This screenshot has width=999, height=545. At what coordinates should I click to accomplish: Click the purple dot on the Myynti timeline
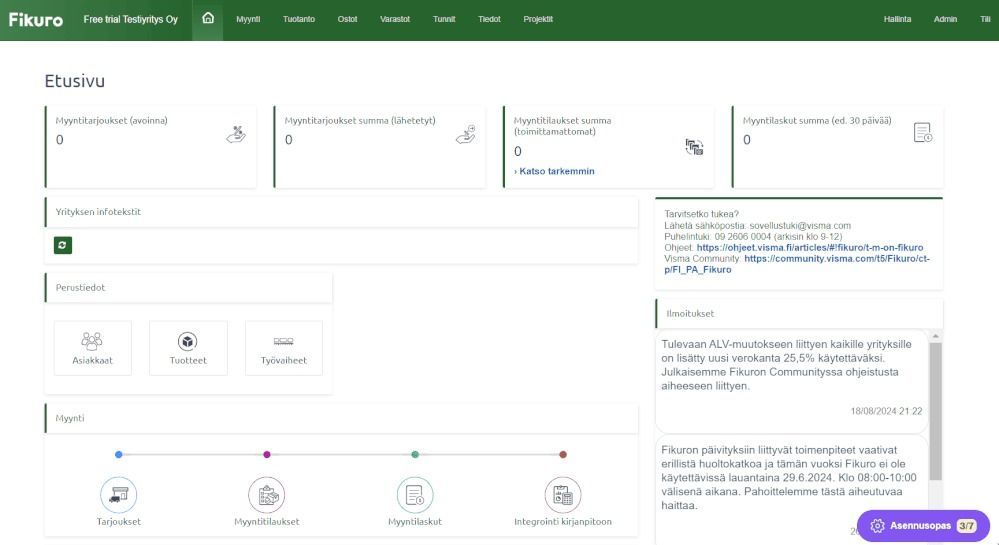click(x=267, y=454)
